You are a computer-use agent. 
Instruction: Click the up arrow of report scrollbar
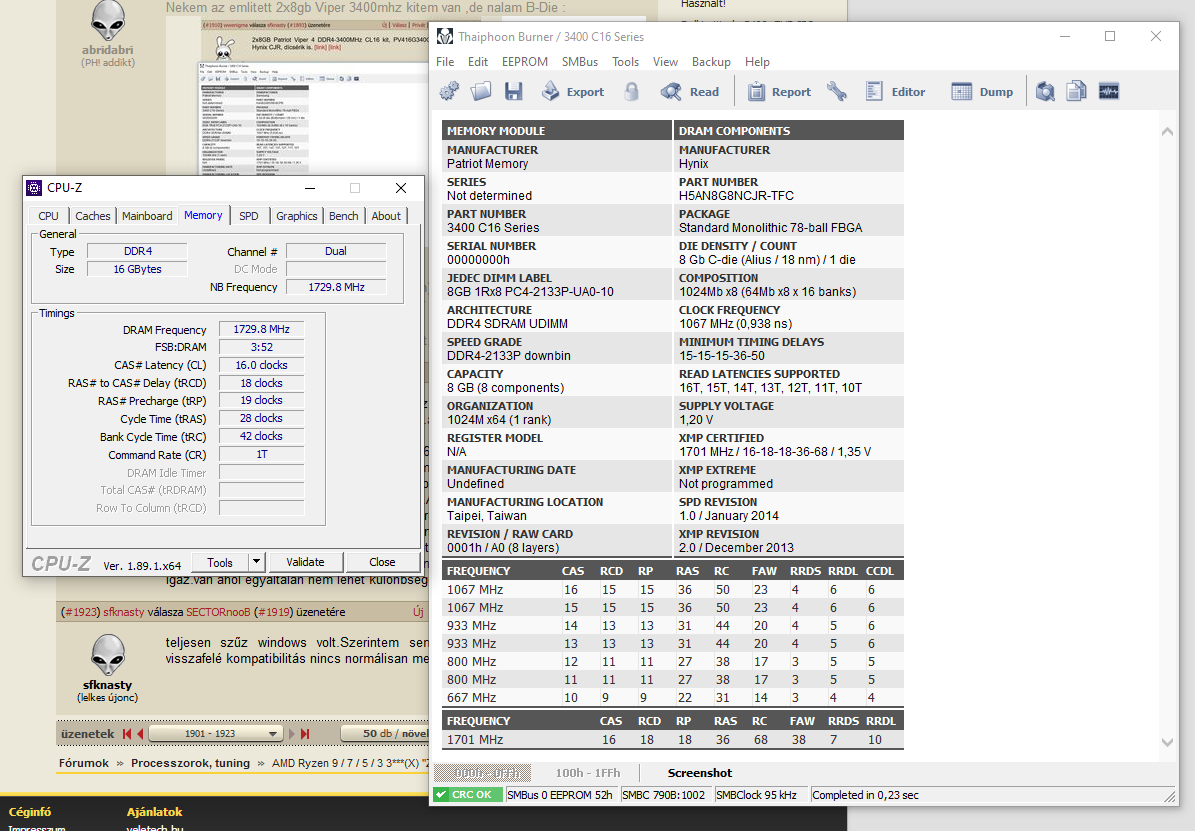(x=1167, y=131)
